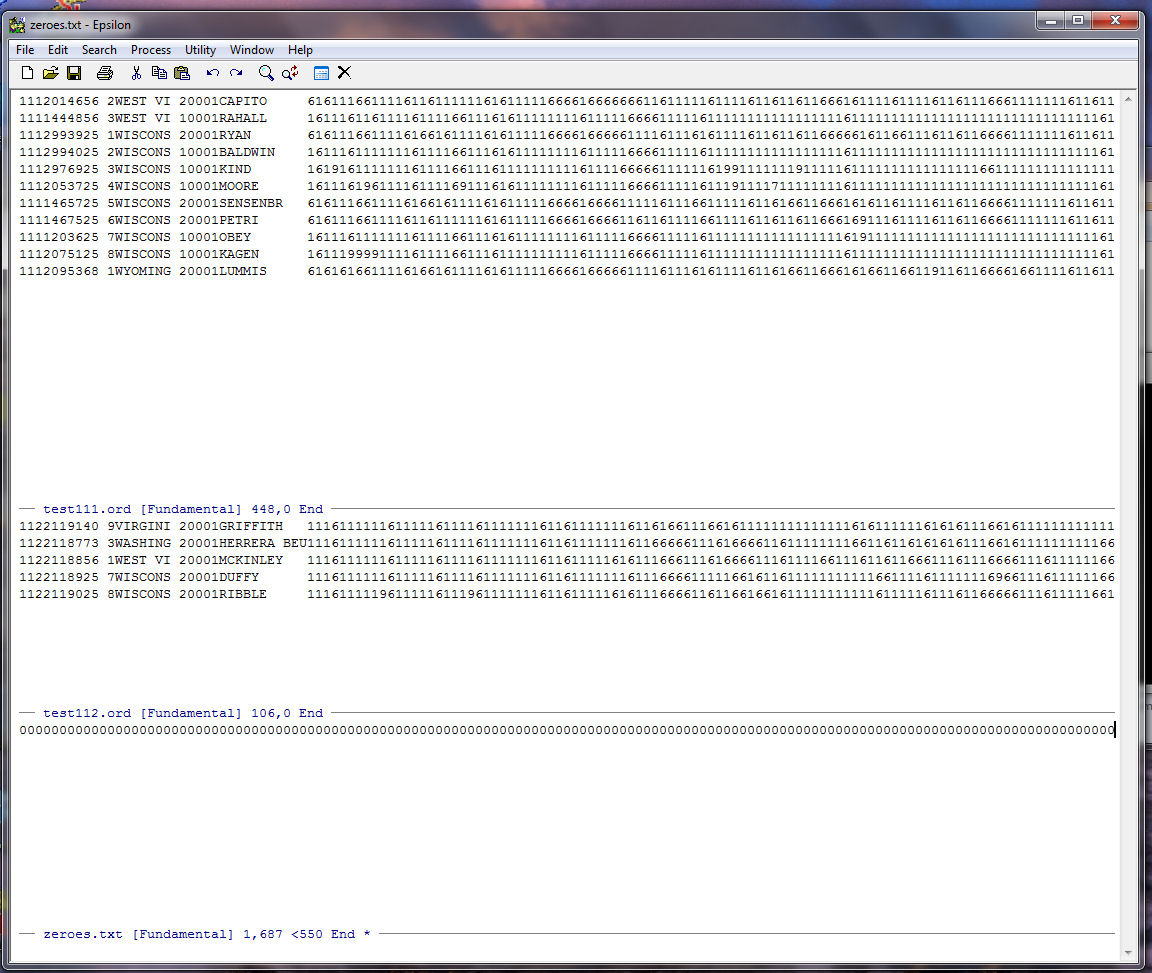
Task: Click the find and replace icon
Action: click(290, 73)
